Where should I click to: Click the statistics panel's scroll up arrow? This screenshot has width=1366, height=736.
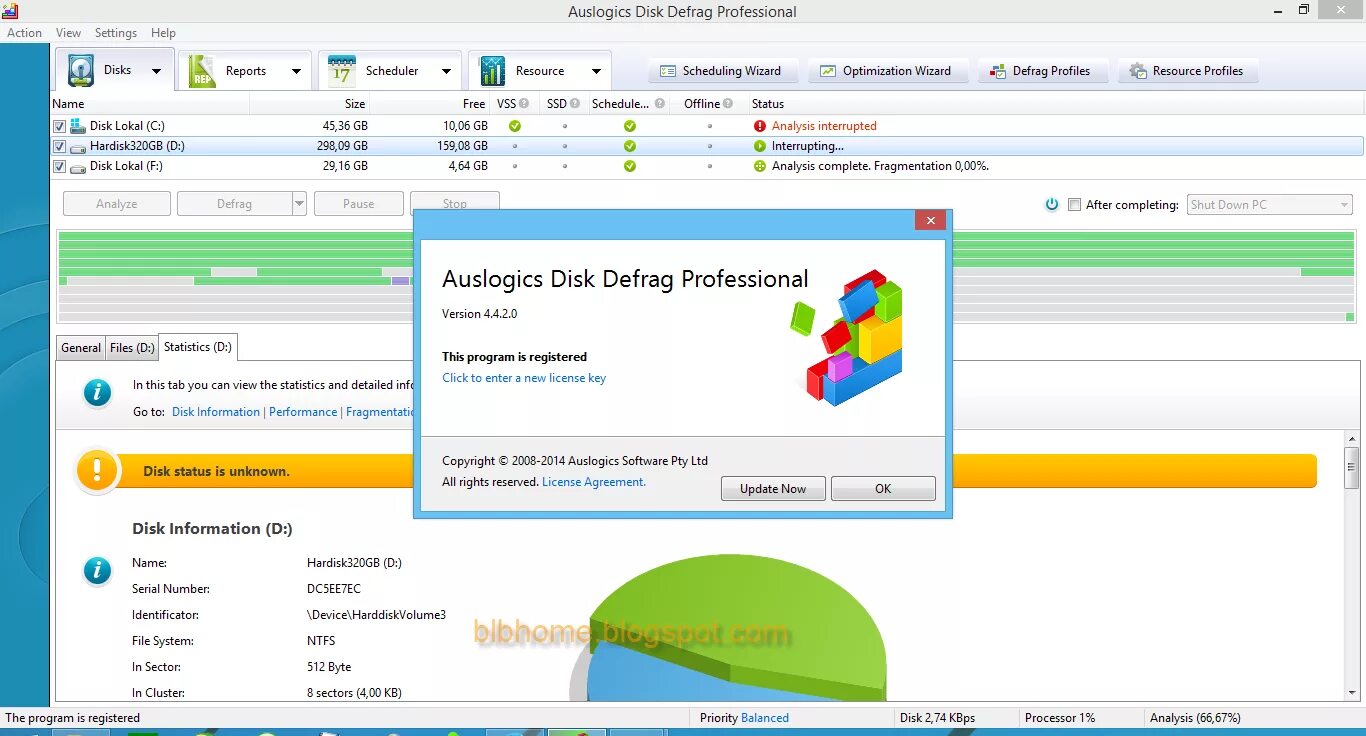pos(1352,439)
